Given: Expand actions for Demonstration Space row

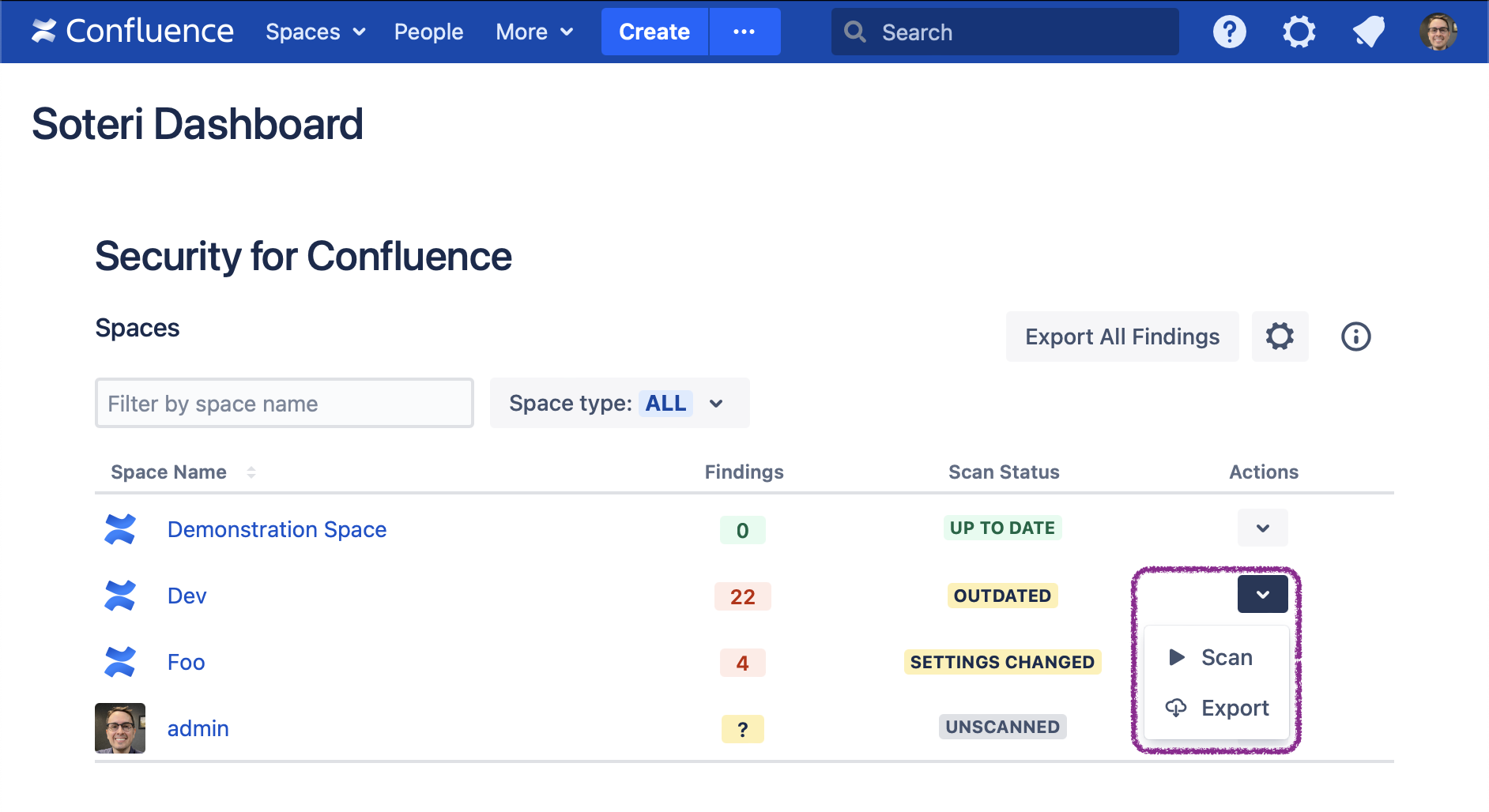Looking at the screenshot, I should 1262,528.
